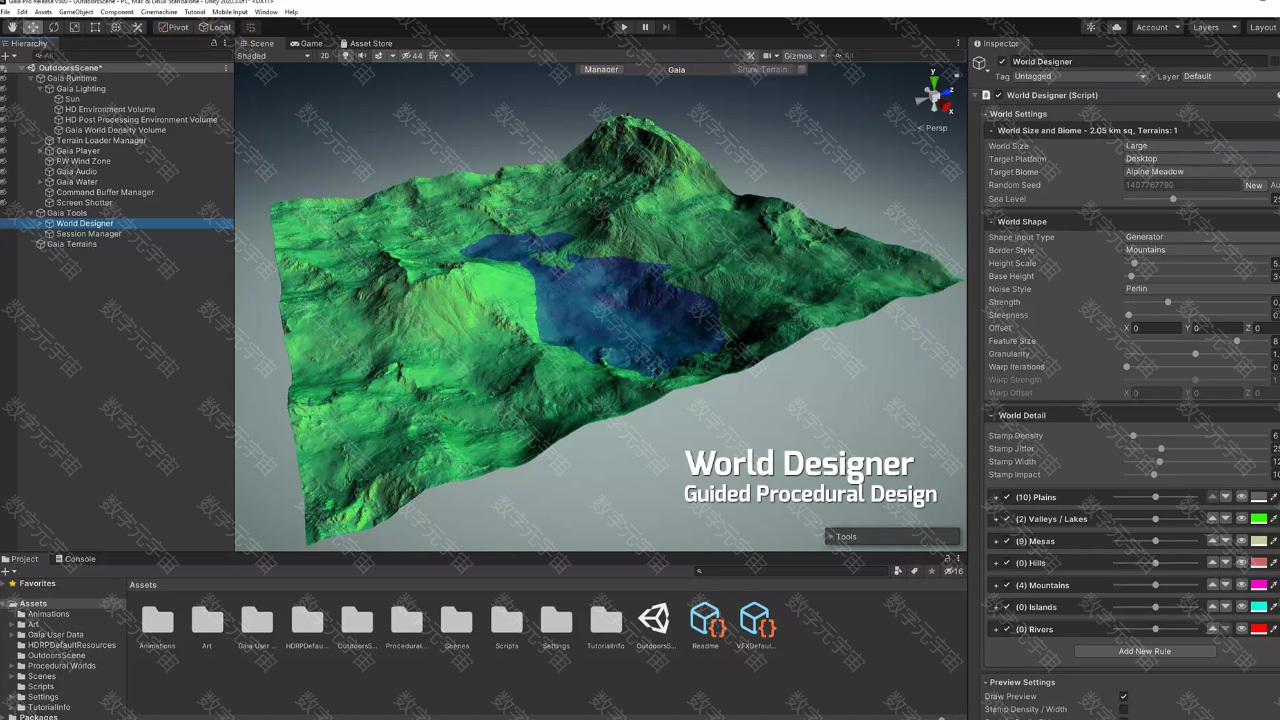This screenshot has height=720, width=1280.
Task: Toggle World Designer (Script) enabled checkbox
Action: [x=998, y=95]
